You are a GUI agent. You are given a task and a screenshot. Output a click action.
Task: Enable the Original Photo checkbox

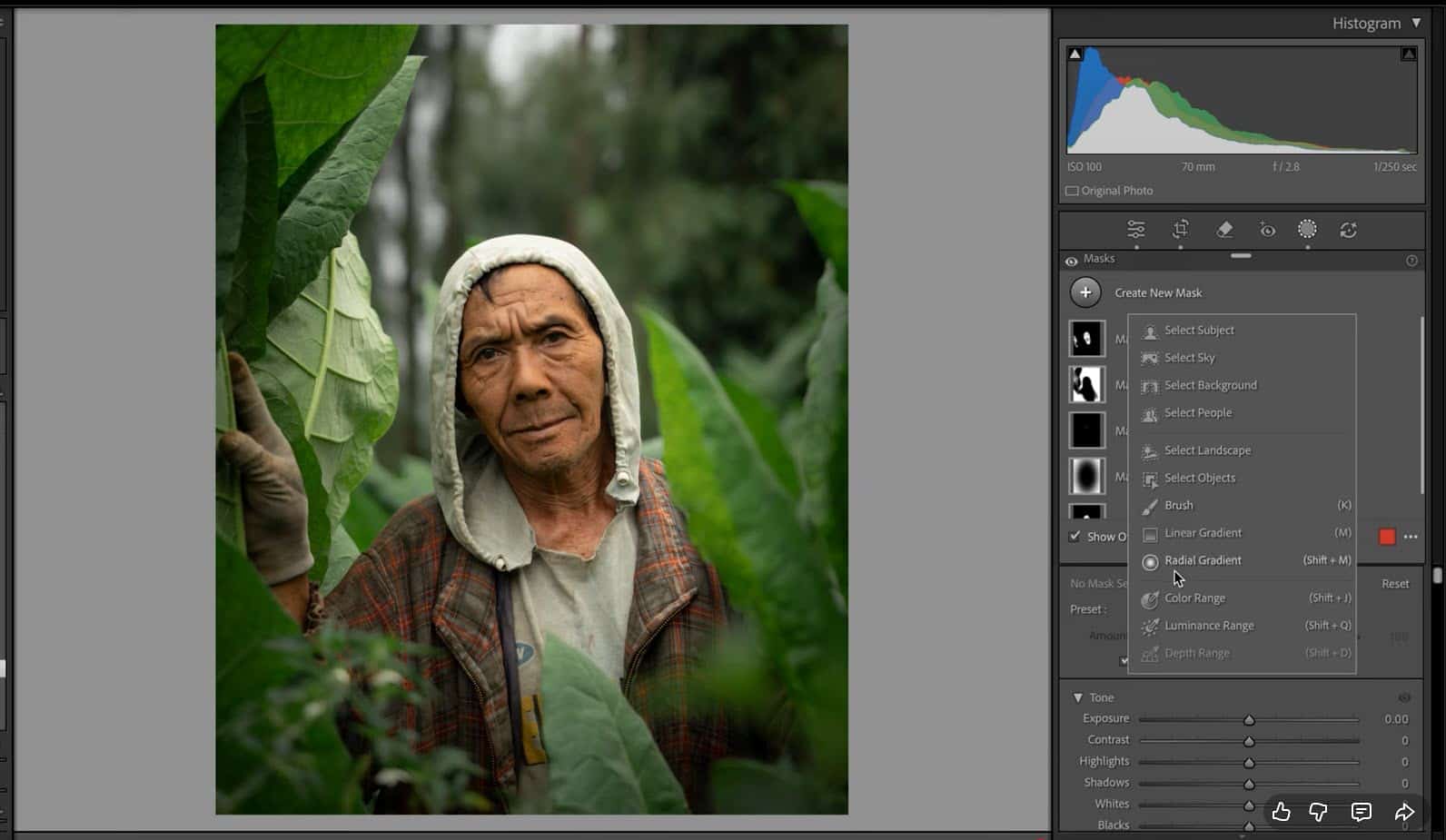[x=1073, y=191]
